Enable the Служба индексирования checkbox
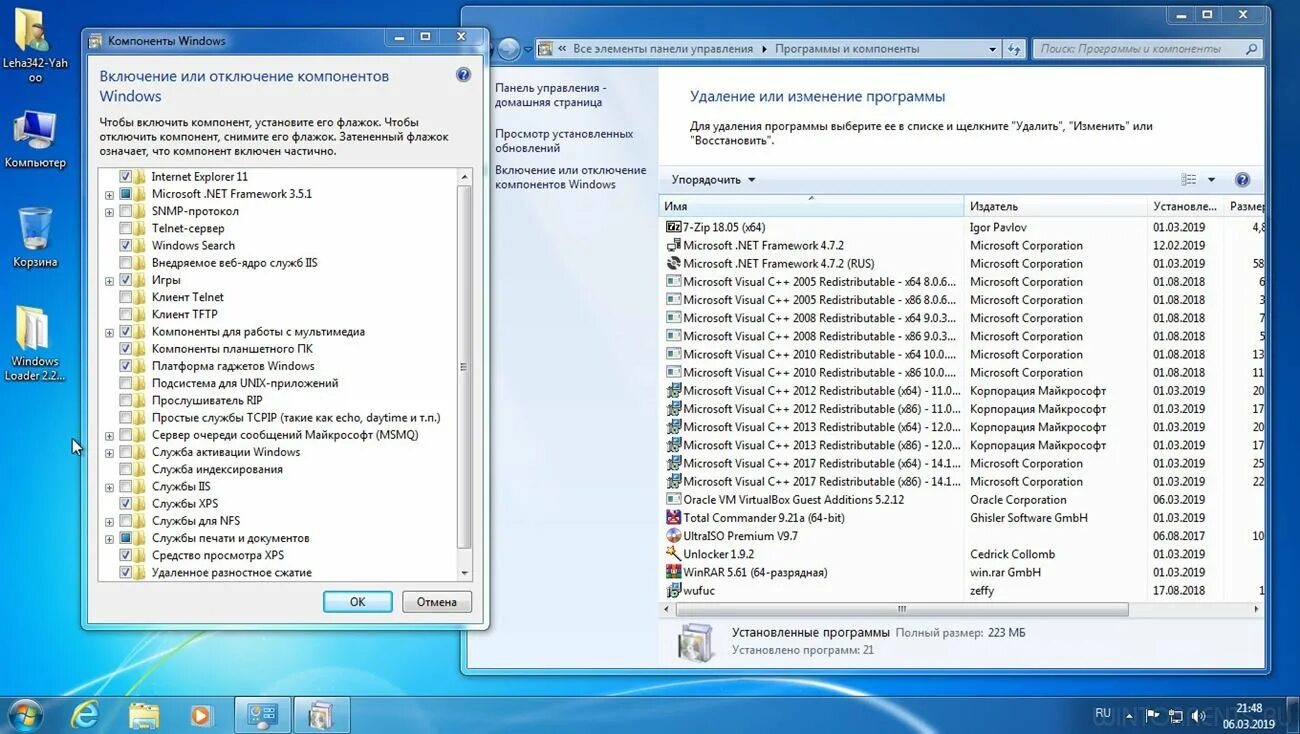The height and width of the screenshot is (734, 1300). point(126,469)
